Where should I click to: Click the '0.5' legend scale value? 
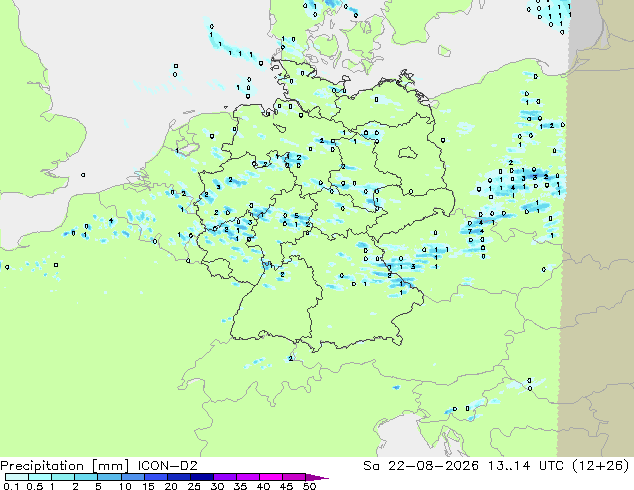tap(34, 486)
